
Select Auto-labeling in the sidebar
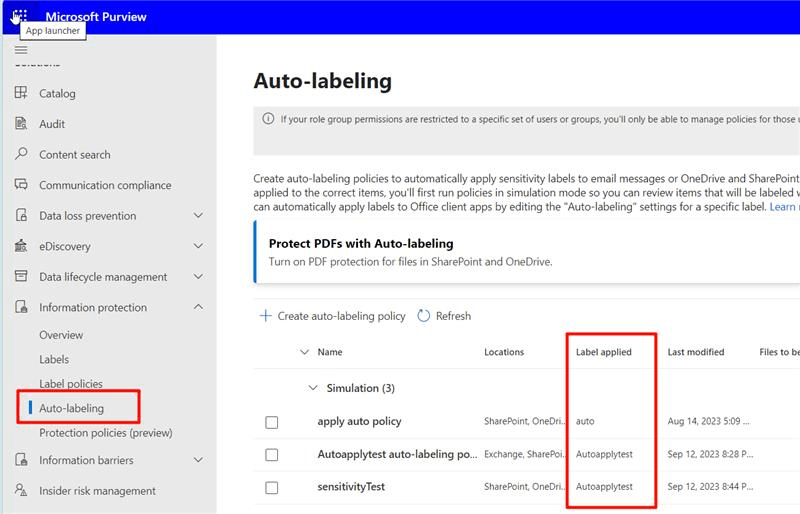pos(71,408)
